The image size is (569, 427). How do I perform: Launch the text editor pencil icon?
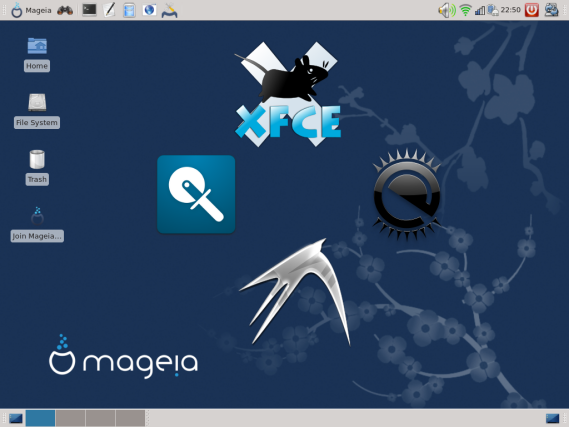click(109, 10)
